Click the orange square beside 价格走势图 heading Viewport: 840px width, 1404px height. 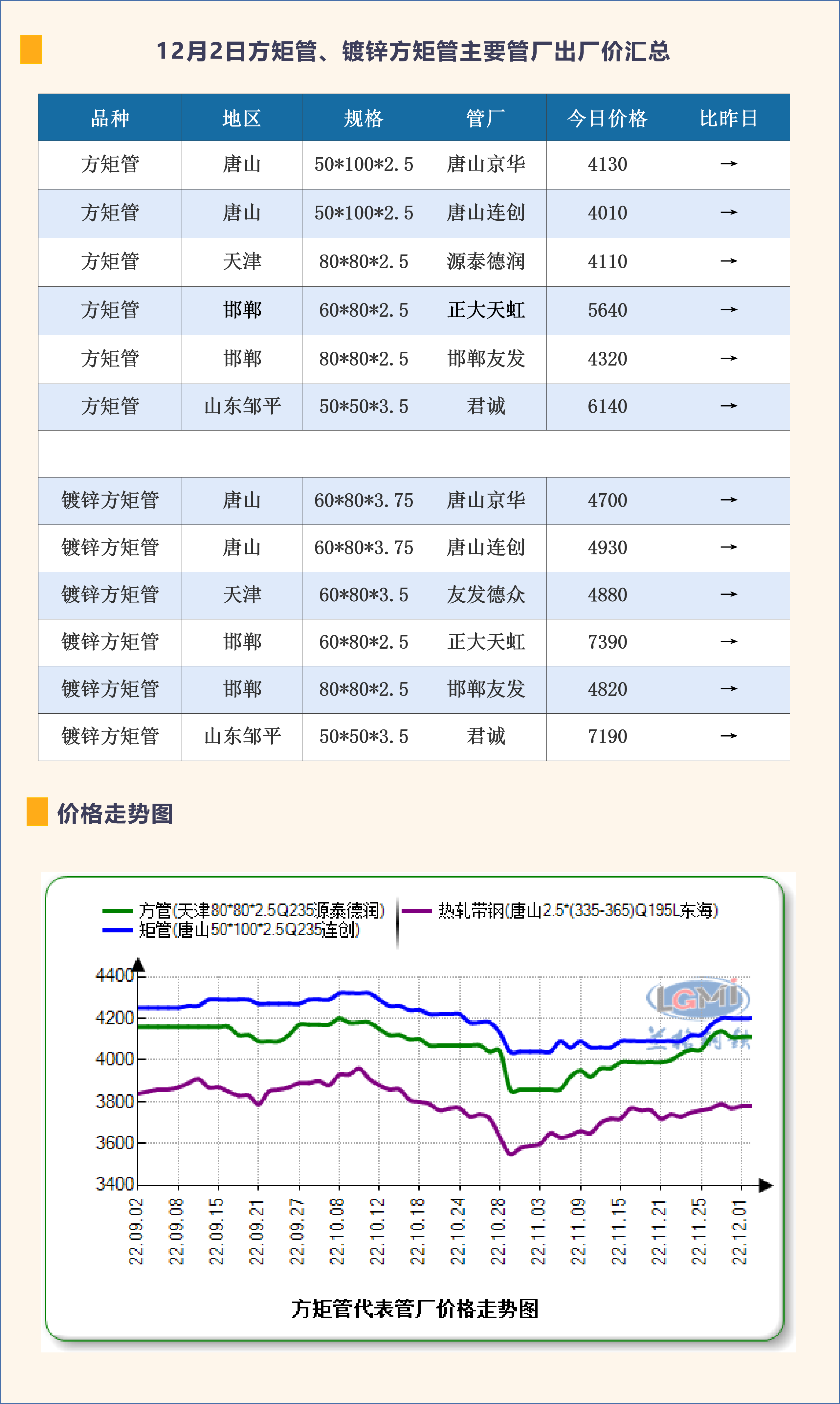click(x=37, y=812)
